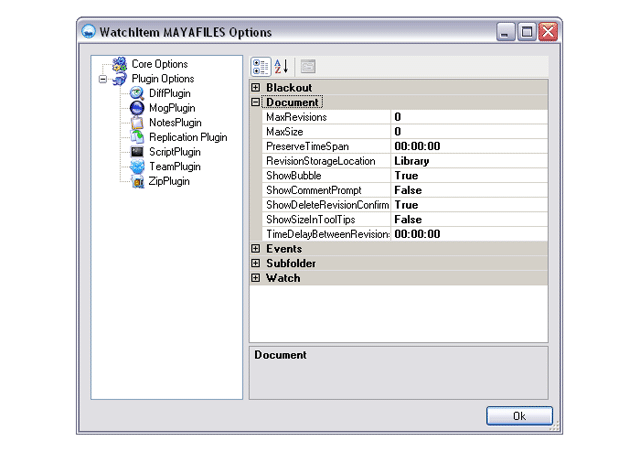Click RevisionStorageLocation value Library
Image resolution: width=640 pixels, height=452 pixels.
click(x=469, y=161)
